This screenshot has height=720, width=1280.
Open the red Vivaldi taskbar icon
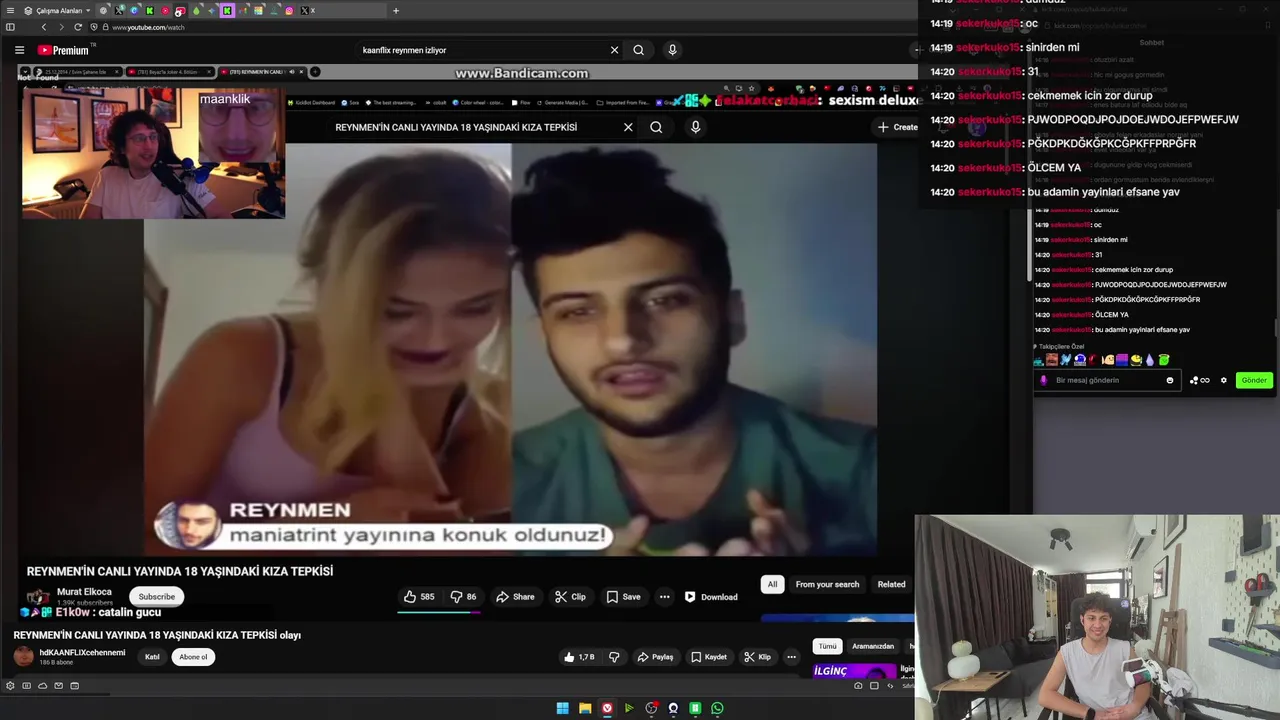pyautogui.click(x=607, y=708)
